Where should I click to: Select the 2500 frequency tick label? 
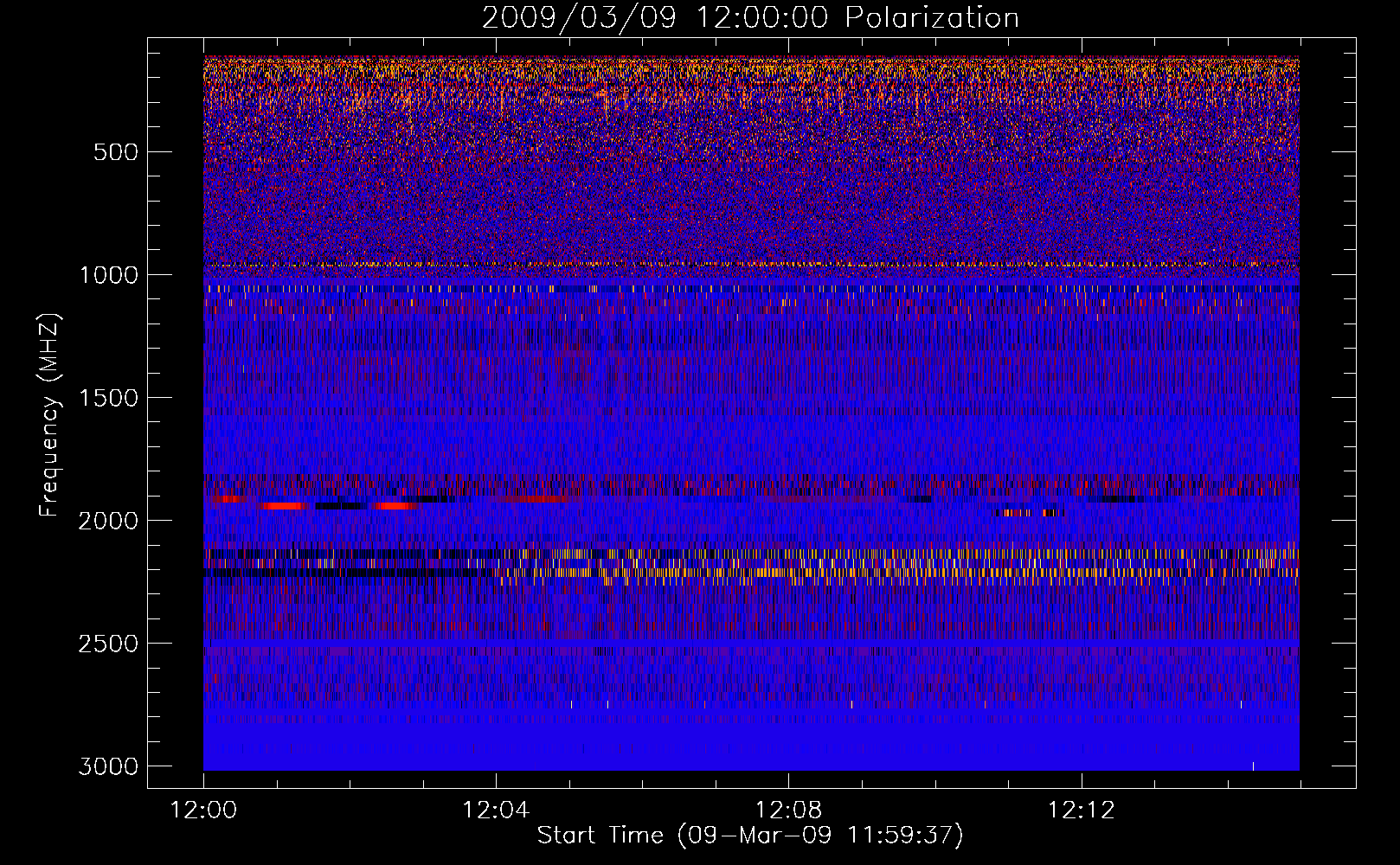(108, 644)
